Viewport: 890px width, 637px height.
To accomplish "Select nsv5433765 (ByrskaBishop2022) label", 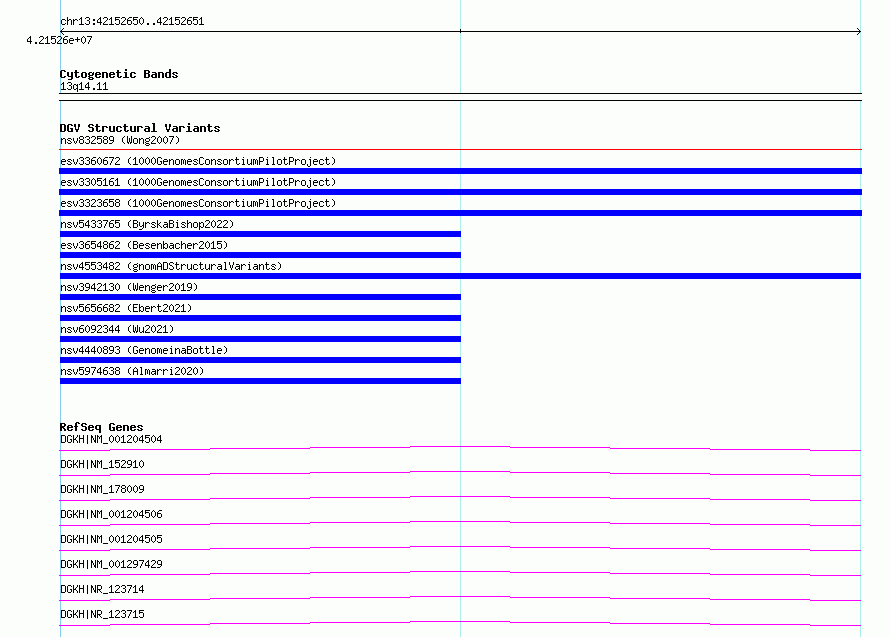I will pos(147,224).
